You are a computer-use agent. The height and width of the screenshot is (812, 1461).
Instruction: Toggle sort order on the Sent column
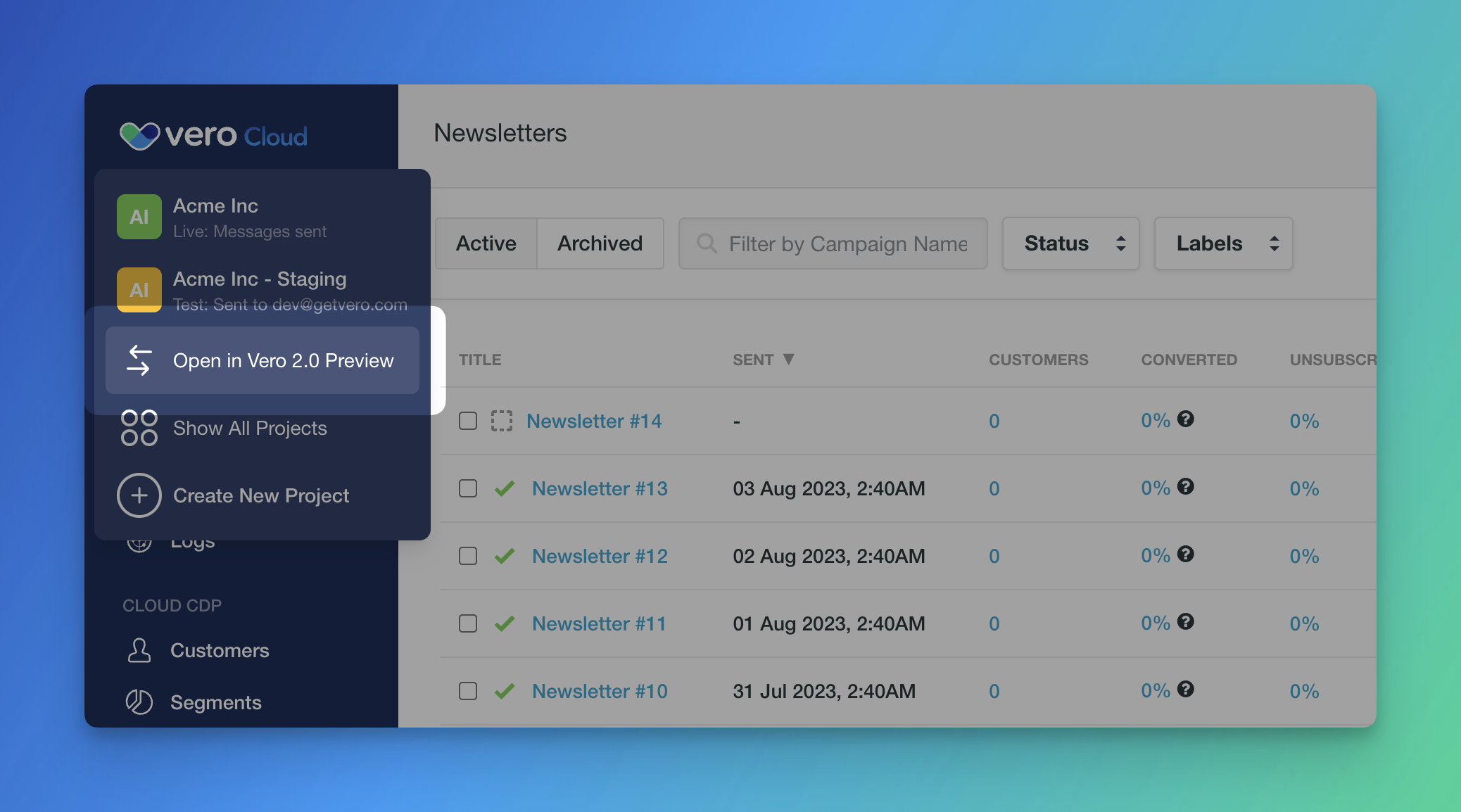(764, 360)
